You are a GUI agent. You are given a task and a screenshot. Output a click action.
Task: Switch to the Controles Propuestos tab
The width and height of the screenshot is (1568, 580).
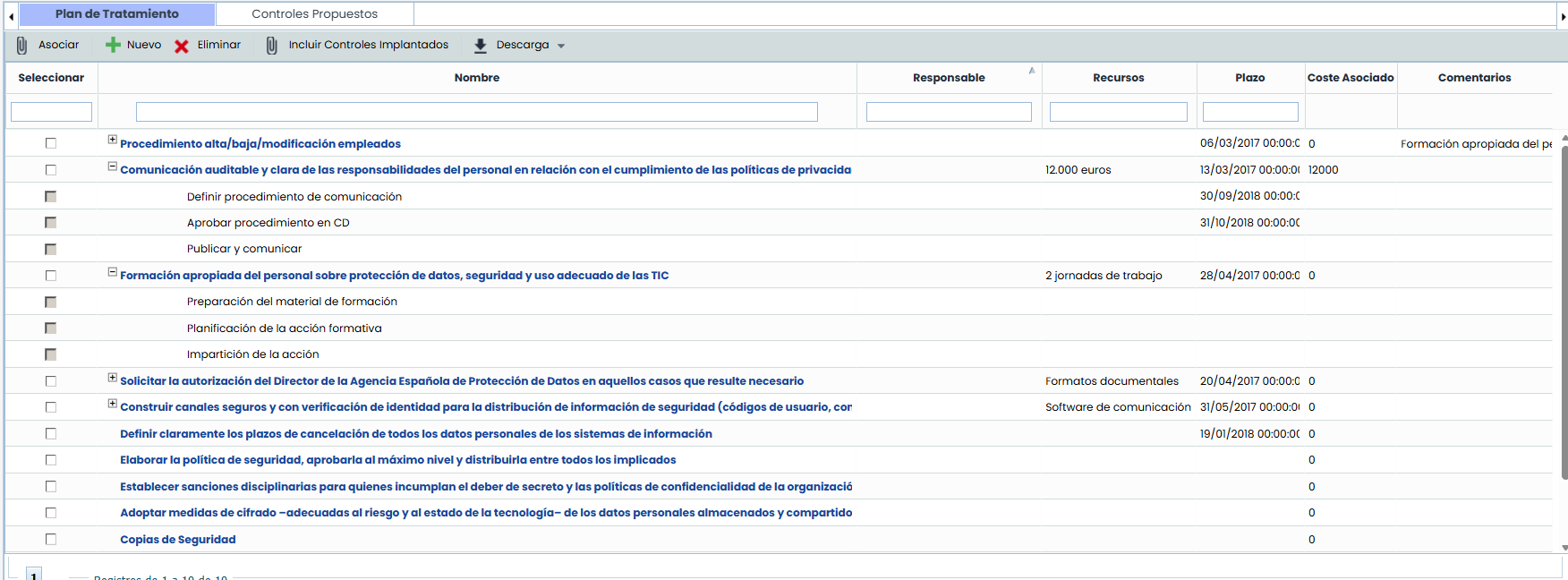[x=314, y=13]
